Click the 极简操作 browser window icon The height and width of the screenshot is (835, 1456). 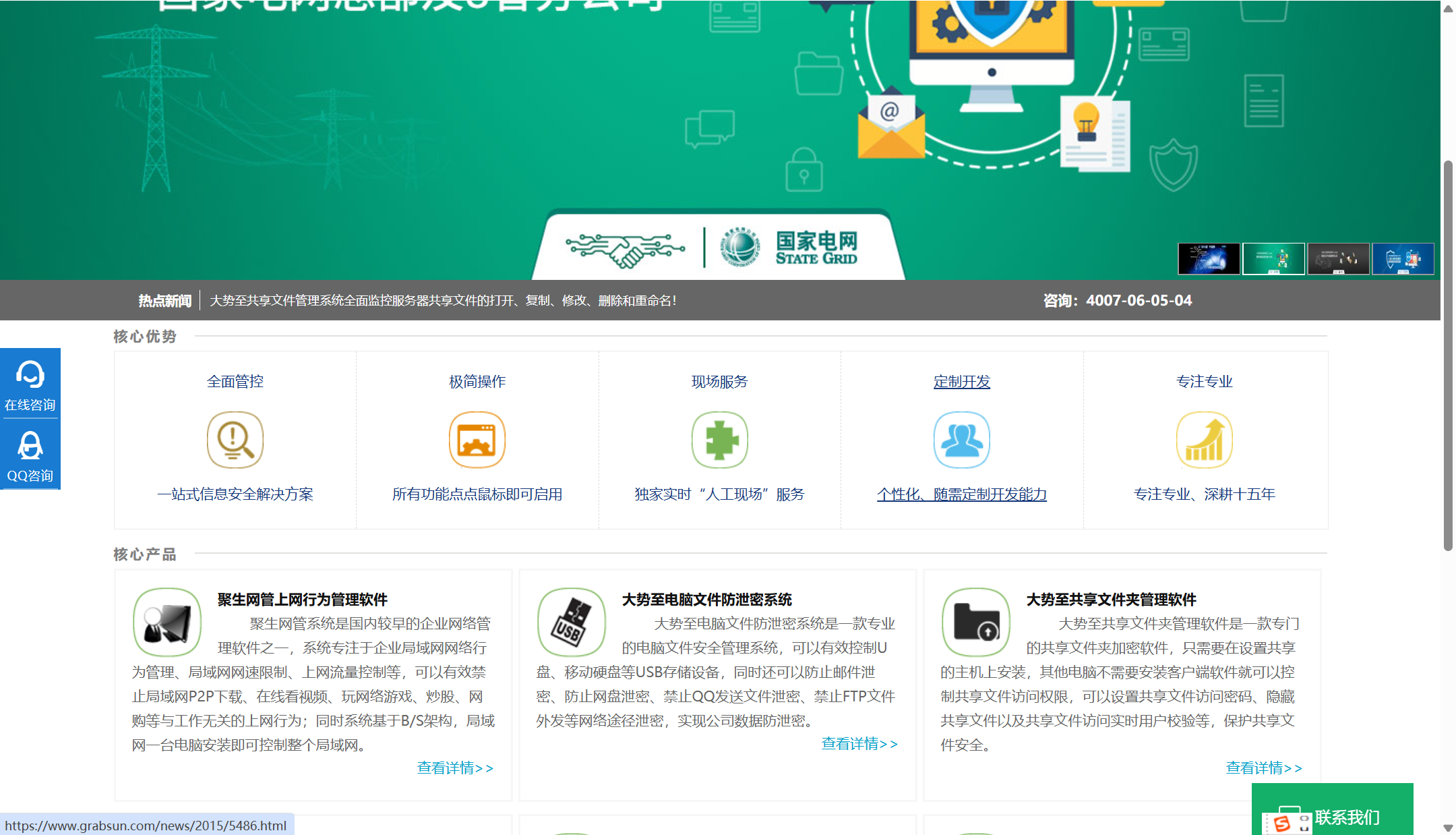click(x=477, y=439)
